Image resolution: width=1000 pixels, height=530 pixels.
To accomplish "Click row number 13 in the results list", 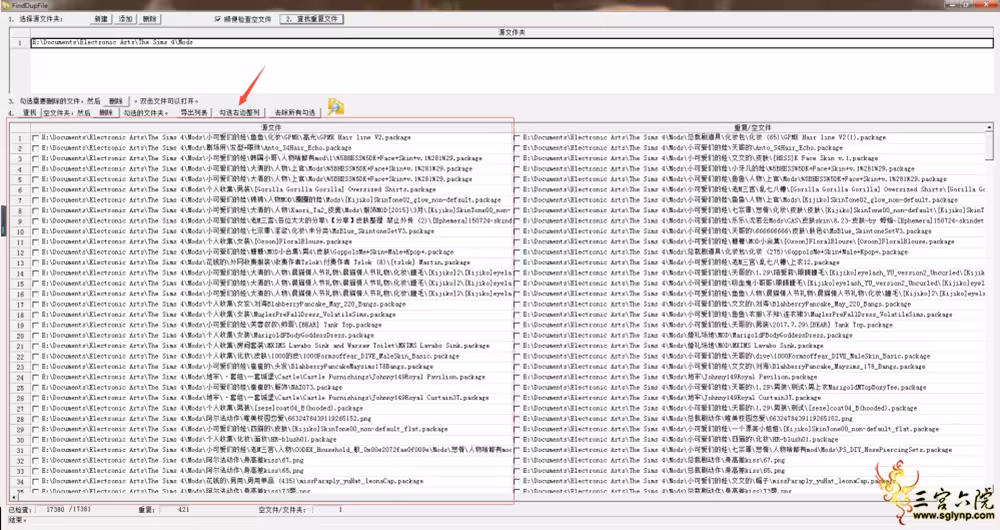I will [x=20, y=263].
